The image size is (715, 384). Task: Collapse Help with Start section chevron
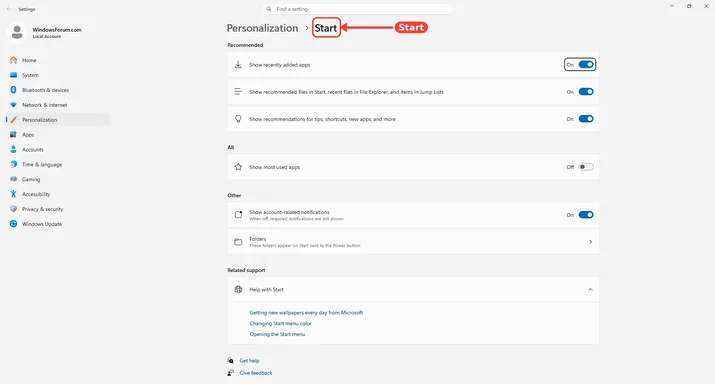point(591,289)
